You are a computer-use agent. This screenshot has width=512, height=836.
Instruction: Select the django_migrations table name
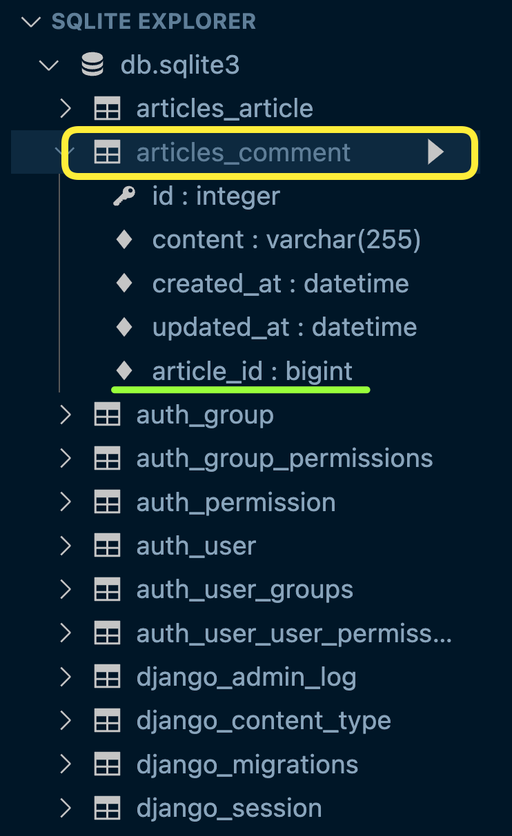click(247, 765)
